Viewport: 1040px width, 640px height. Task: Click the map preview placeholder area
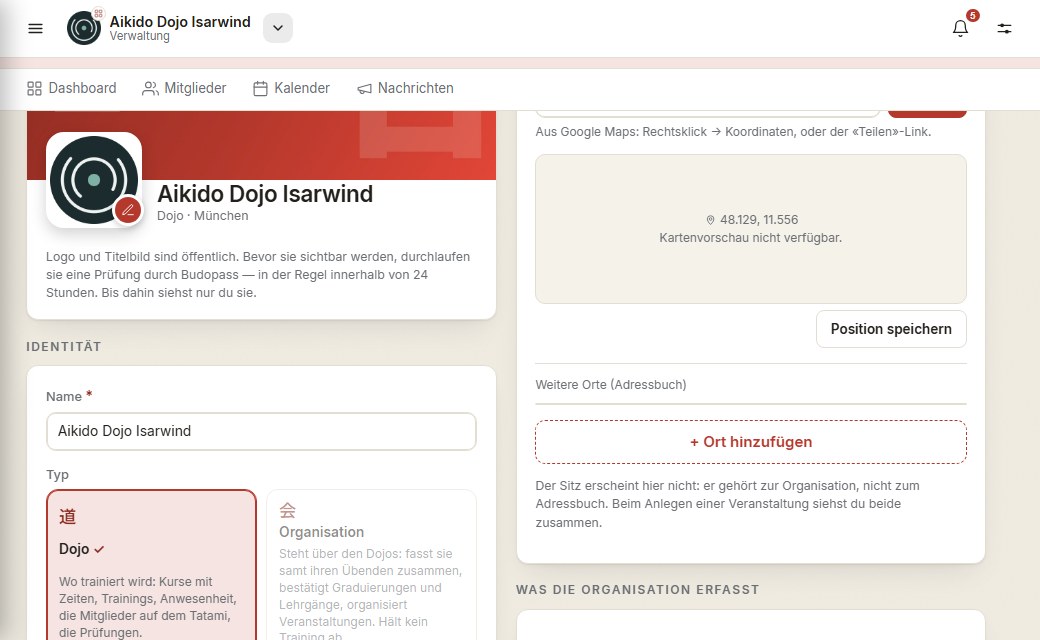pyautogui.click(x=751, y=229)
